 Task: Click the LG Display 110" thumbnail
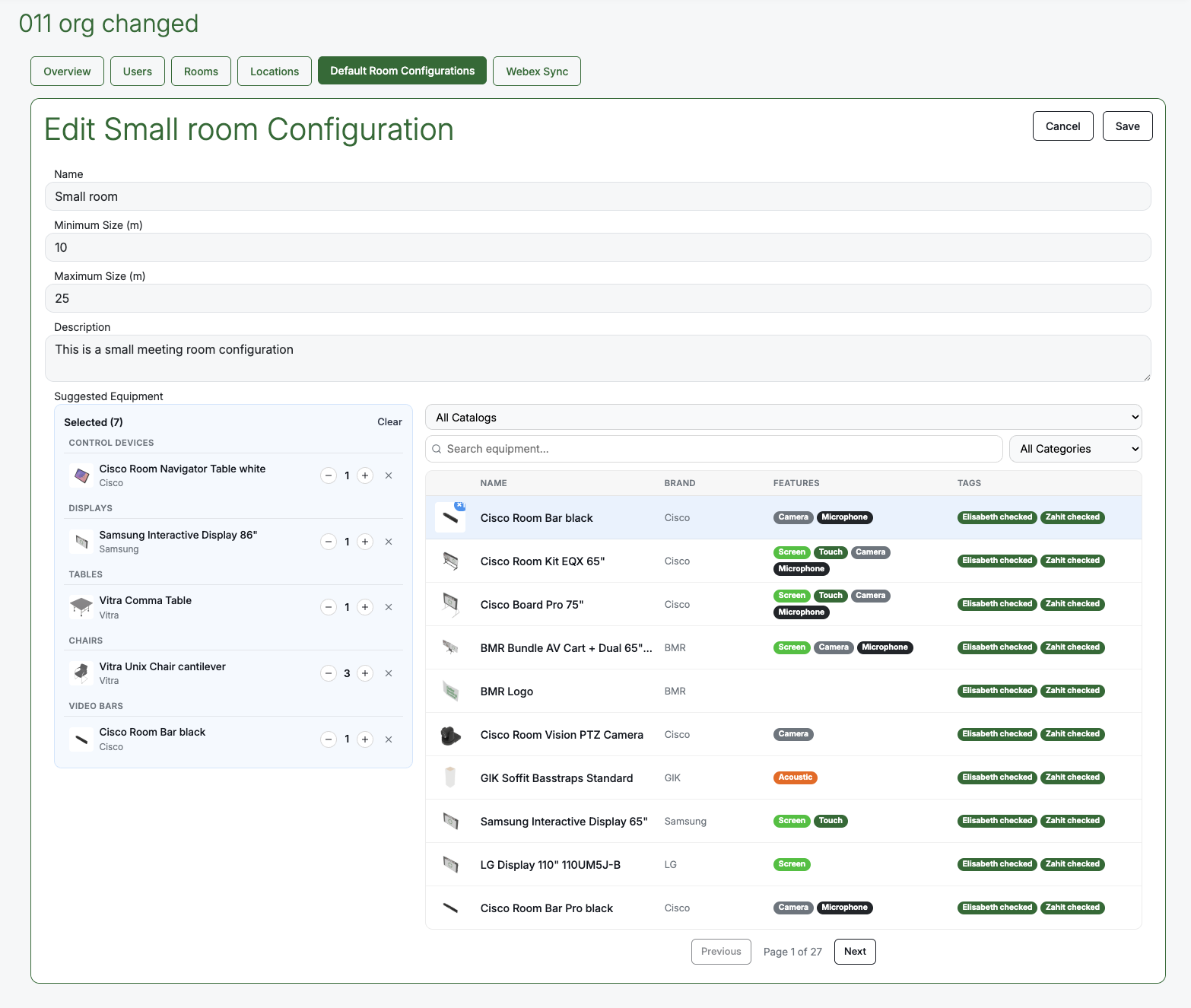450,865
